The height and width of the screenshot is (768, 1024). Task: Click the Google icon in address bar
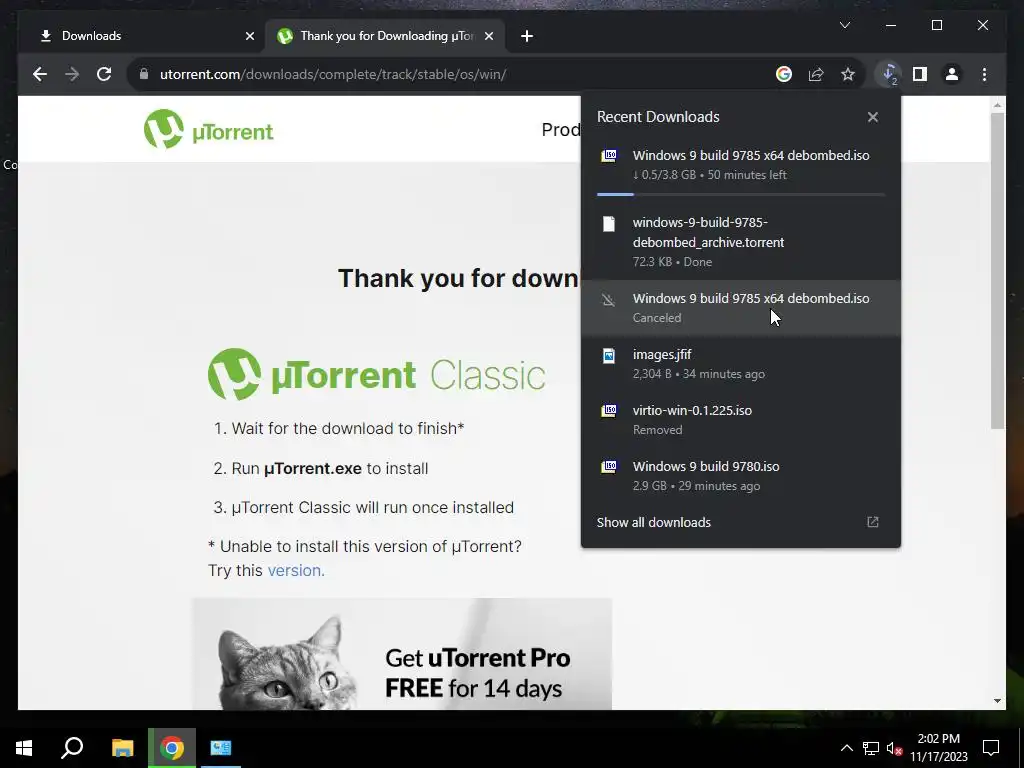(x=784, y=74)
